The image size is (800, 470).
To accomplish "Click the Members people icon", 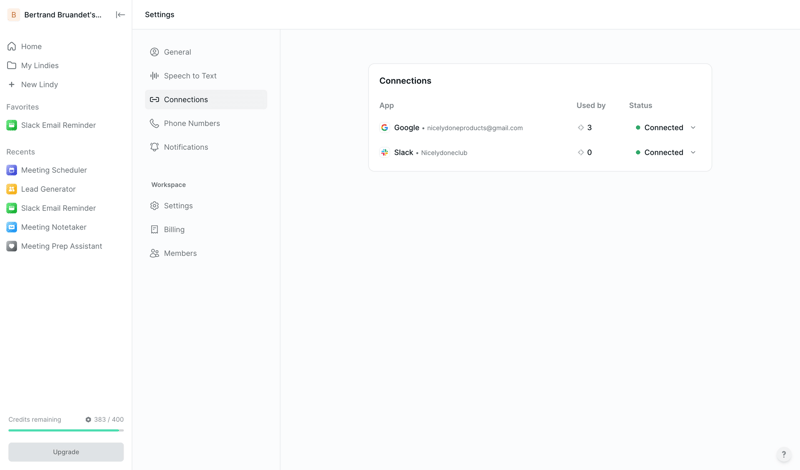I will pos(154,253).
